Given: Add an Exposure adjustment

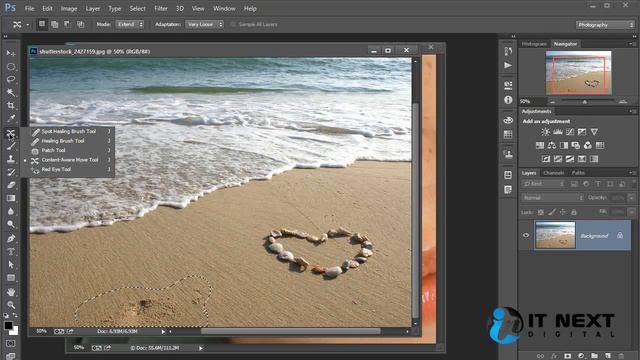Looking at the screenshot, I should coord(582,132).
